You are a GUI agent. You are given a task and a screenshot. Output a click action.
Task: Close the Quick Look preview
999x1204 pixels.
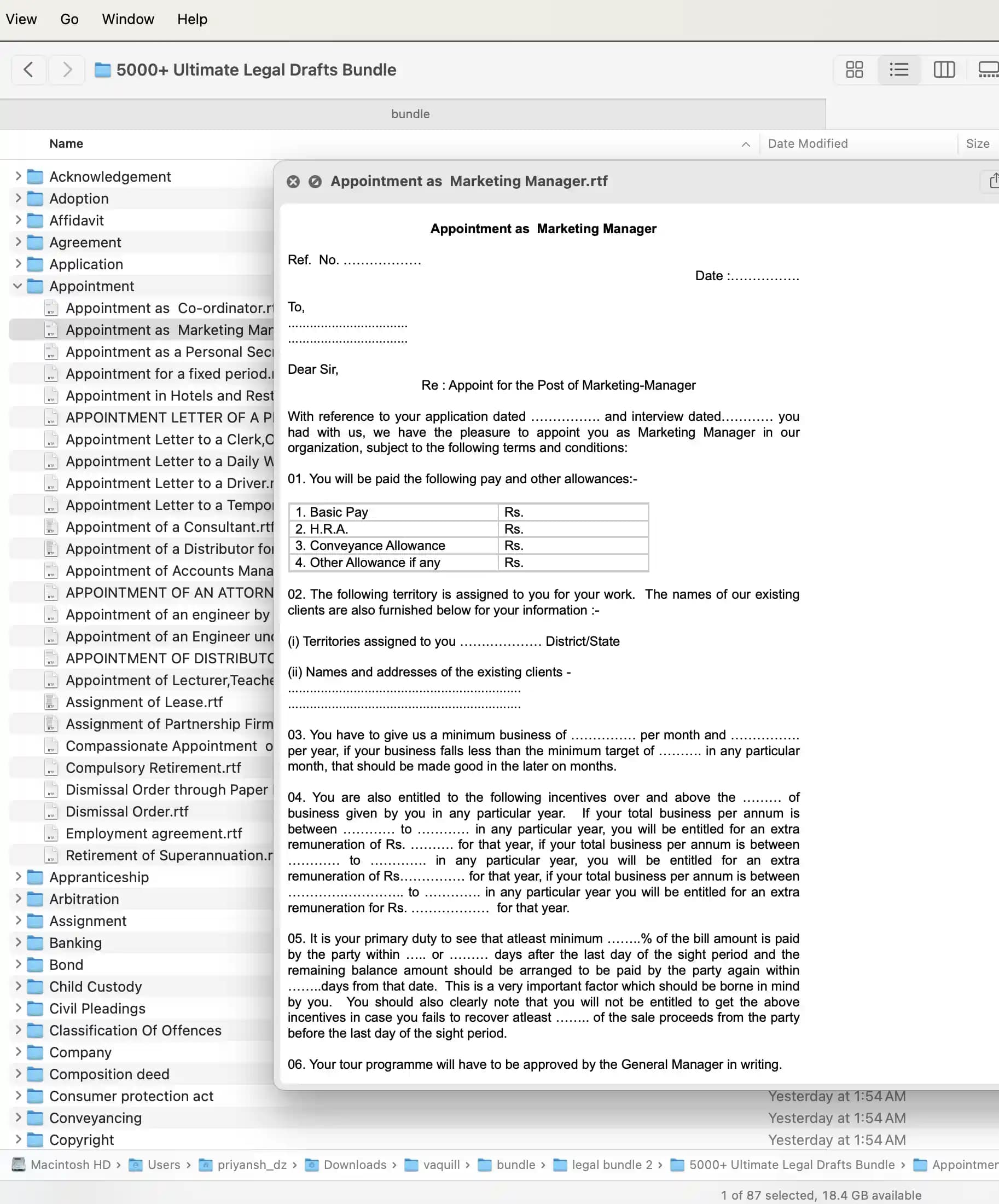[x=293, y=182]
